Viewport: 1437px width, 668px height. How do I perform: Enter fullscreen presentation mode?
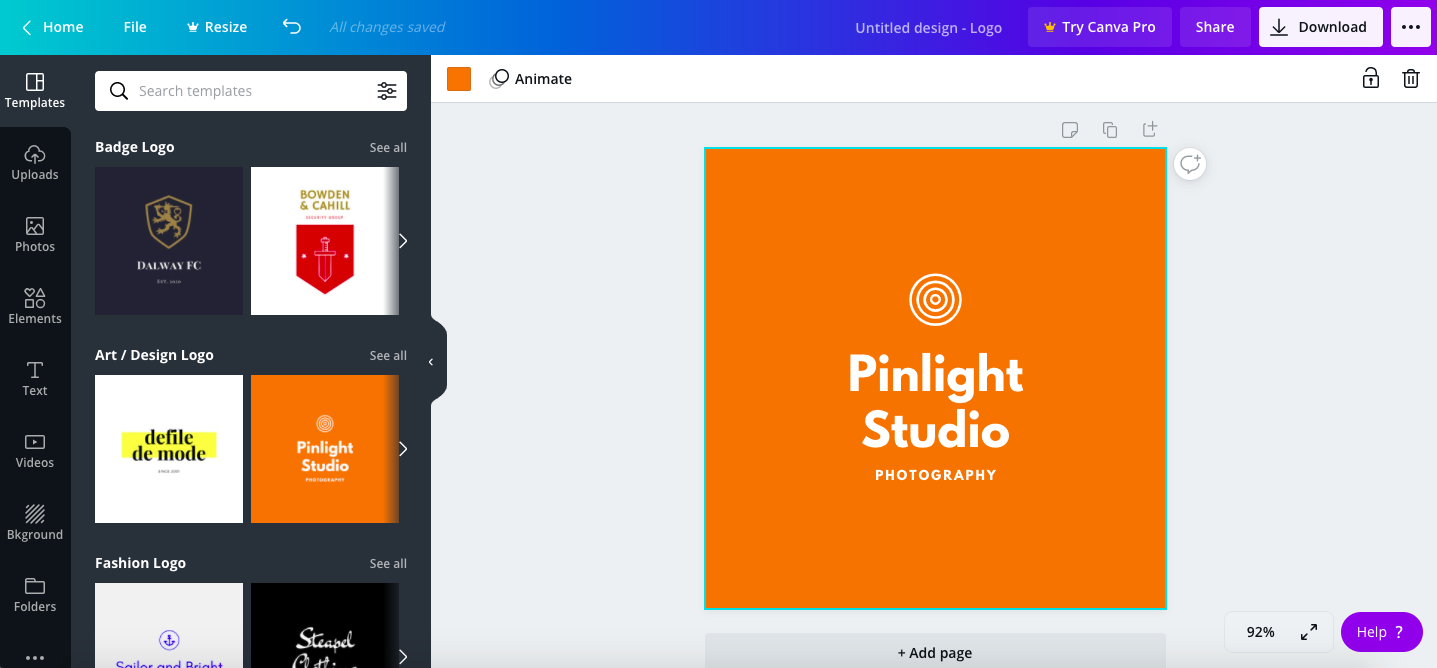(x=1308, y=632)
